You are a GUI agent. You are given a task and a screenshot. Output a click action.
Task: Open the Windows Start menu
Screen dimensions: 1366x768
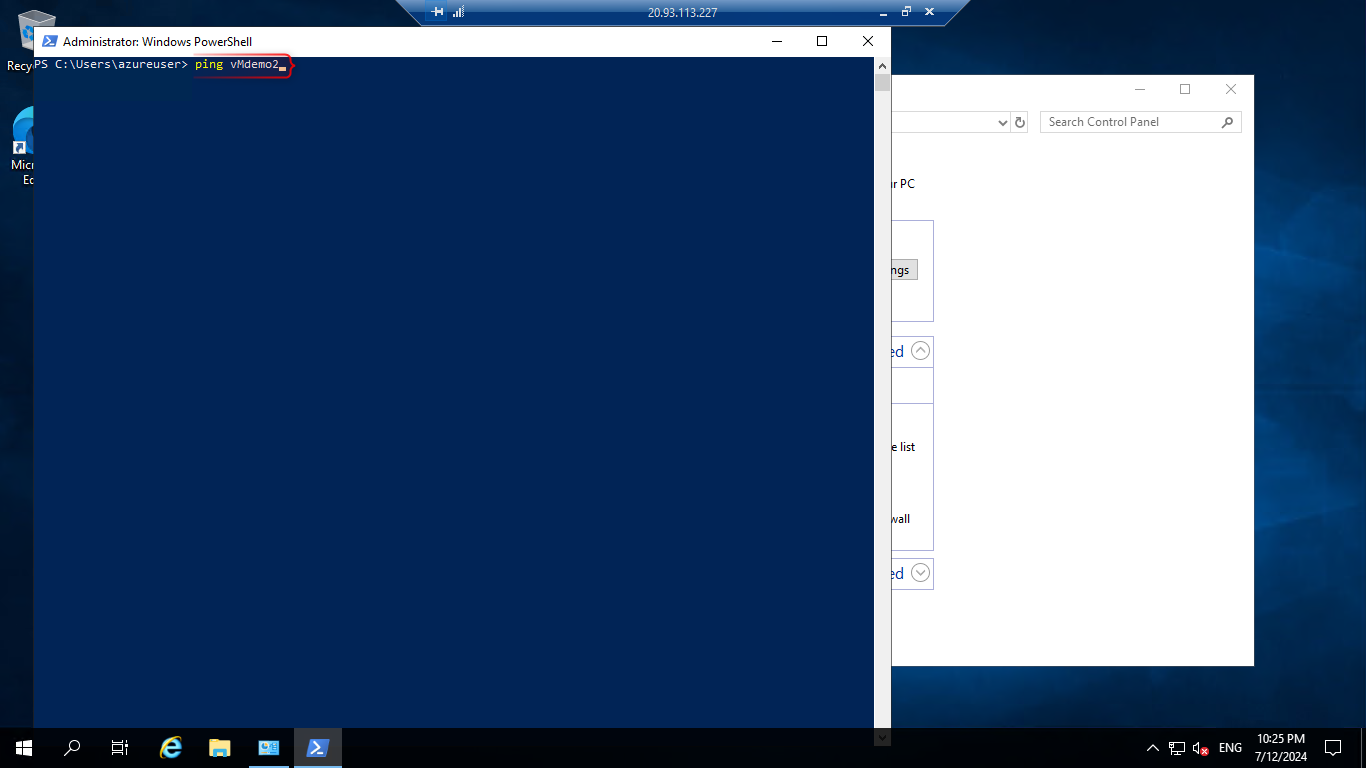(x=24, y=747)
